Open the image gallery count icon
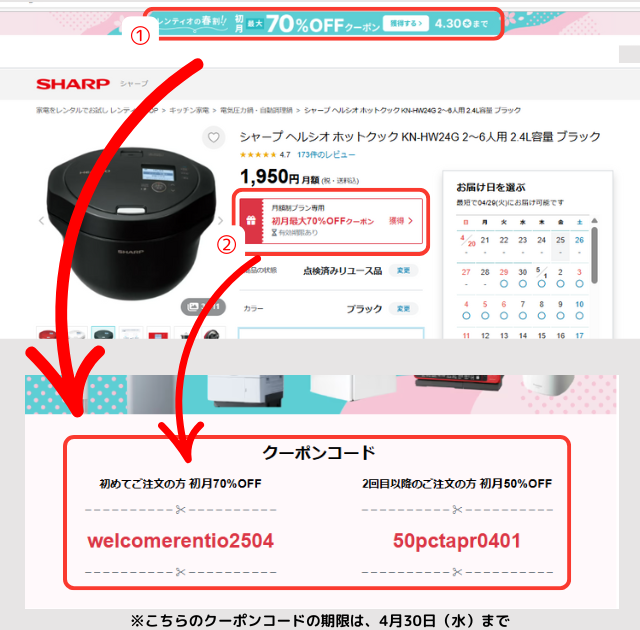This screenshot has width=640, height=630. 203,307
